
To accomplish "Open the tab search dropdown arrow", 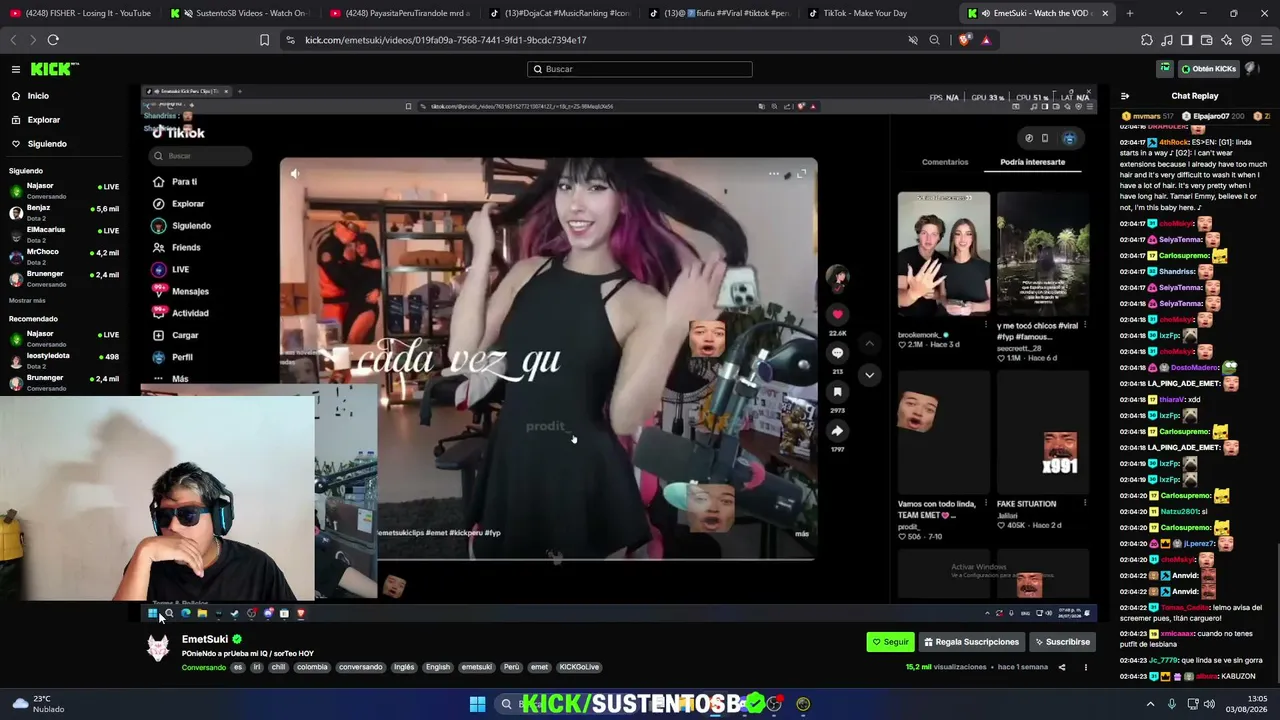I will point(1179,13).
